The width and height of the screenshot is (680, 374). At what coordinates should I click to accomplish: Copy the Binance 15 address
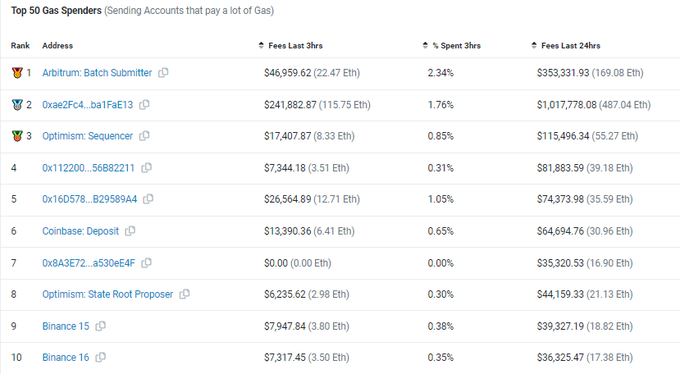coord(100,326)
